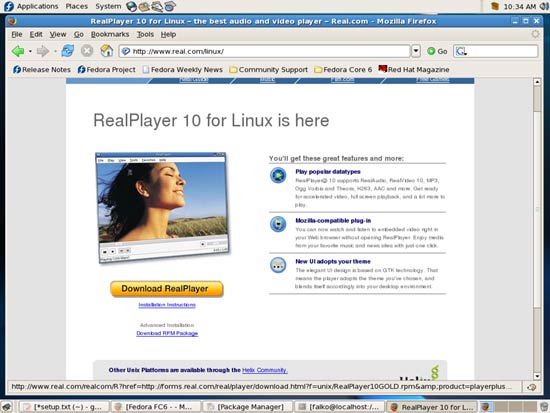This screenshot has width=550, height=413.
Task: Launch the web browser globe panel icon
Action: click(x=132, y=6)
